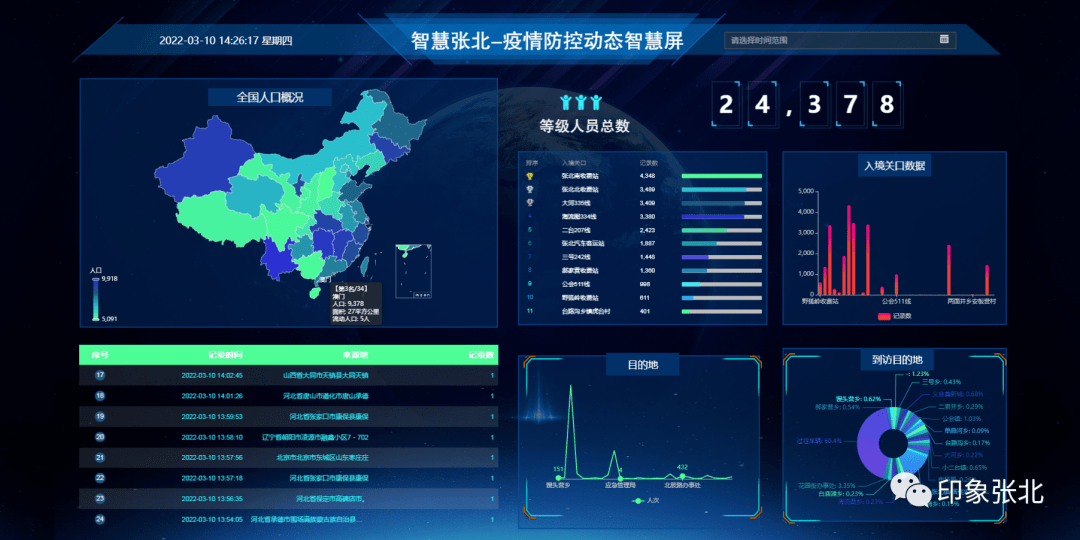This screenshot has height=540, width=1080.
Task: Select the silver trophy rank icon
Action: point(530,189)
